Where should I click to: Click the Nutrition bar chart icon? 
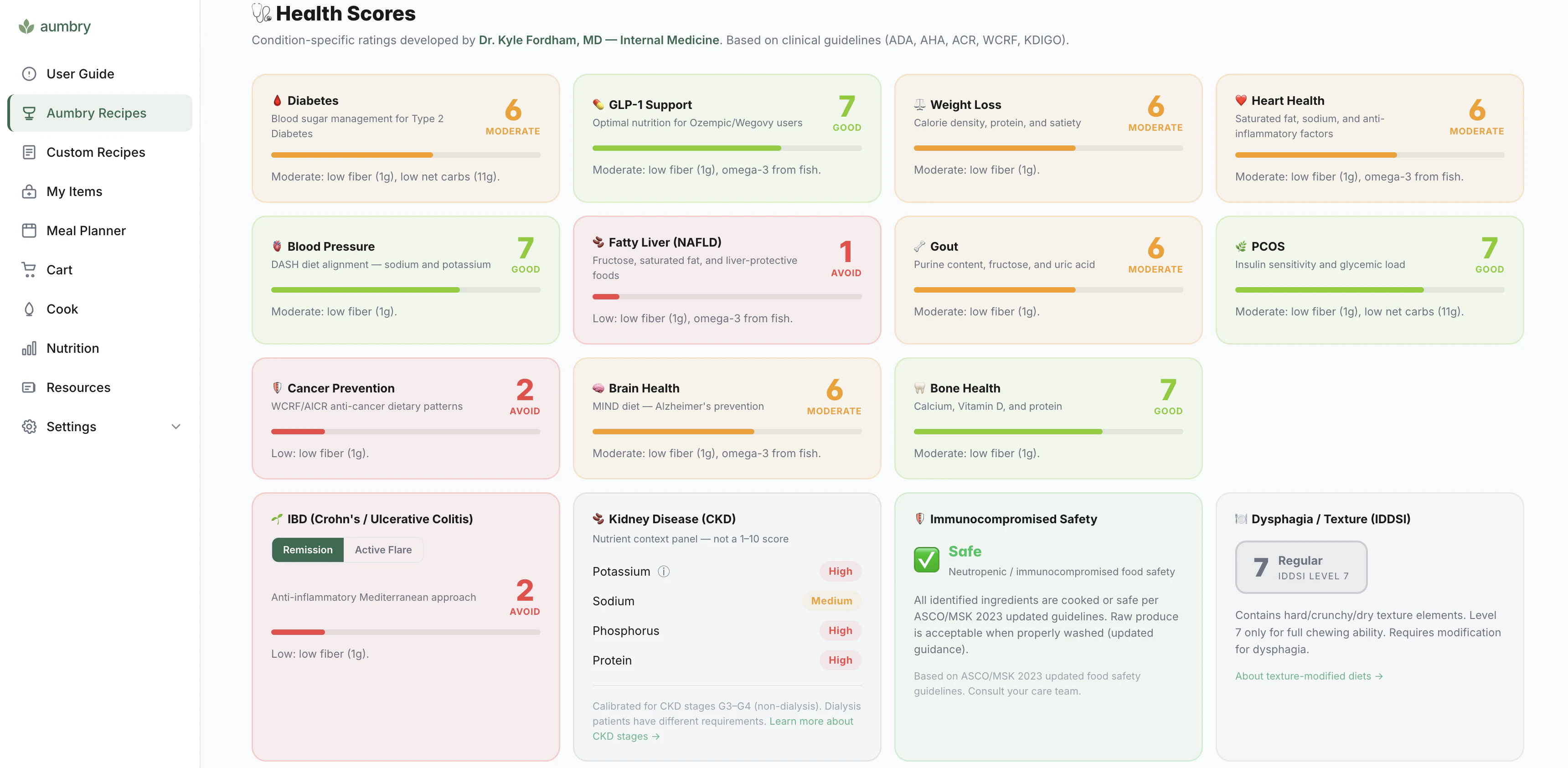pyautogui.click(x=29, y=348)
